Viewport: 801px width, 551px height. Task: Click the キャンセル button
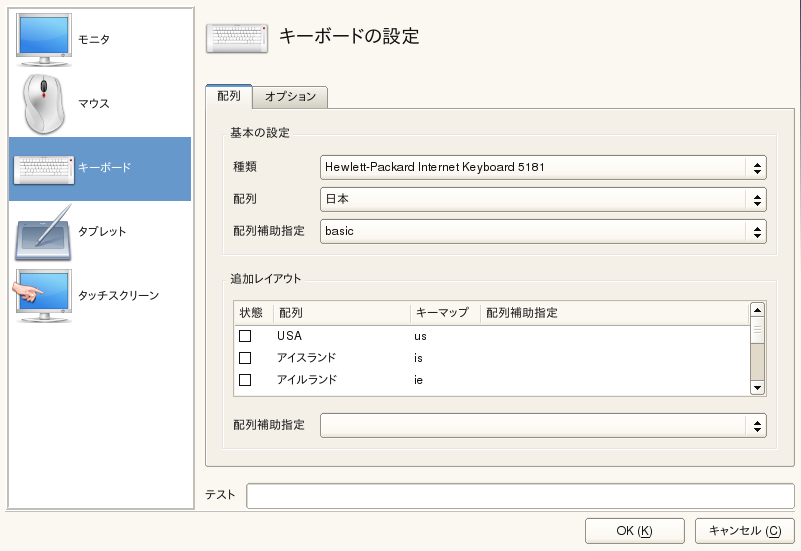pos(744,530)
